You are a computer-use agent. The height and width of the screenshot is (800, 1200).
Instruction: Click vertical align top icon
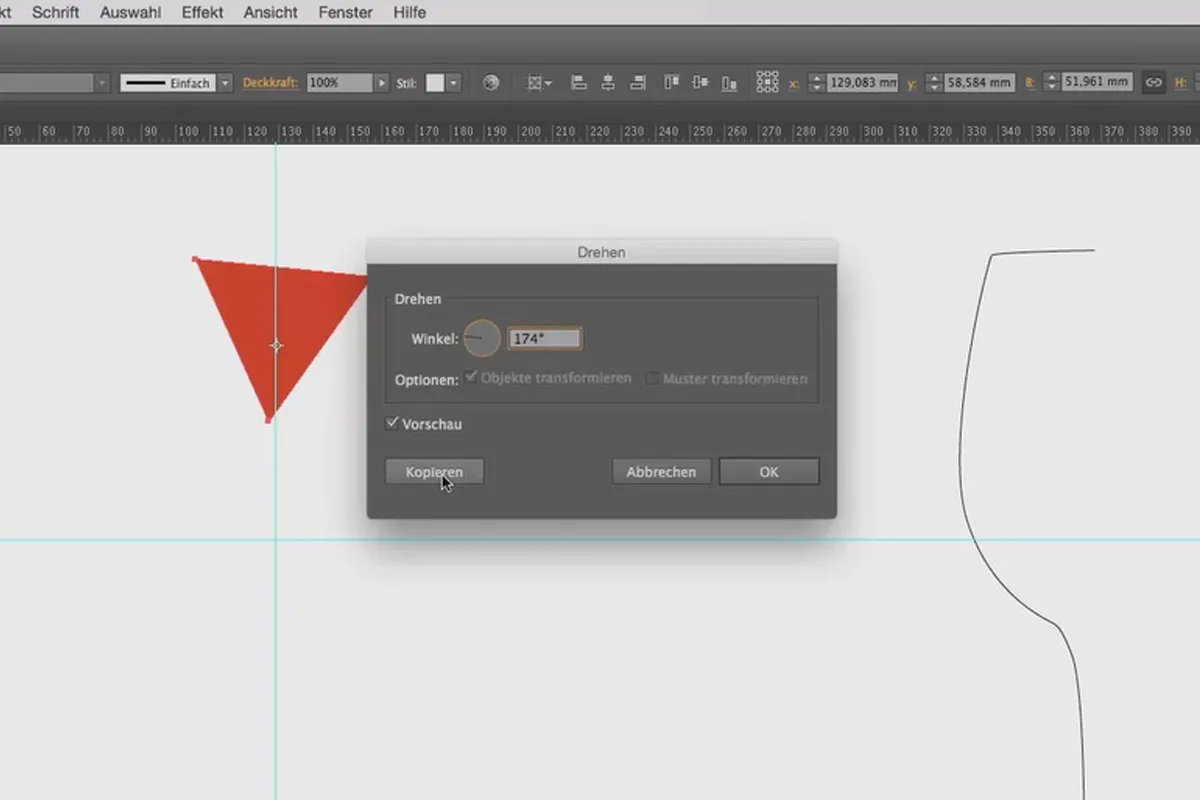coord(672,83)
